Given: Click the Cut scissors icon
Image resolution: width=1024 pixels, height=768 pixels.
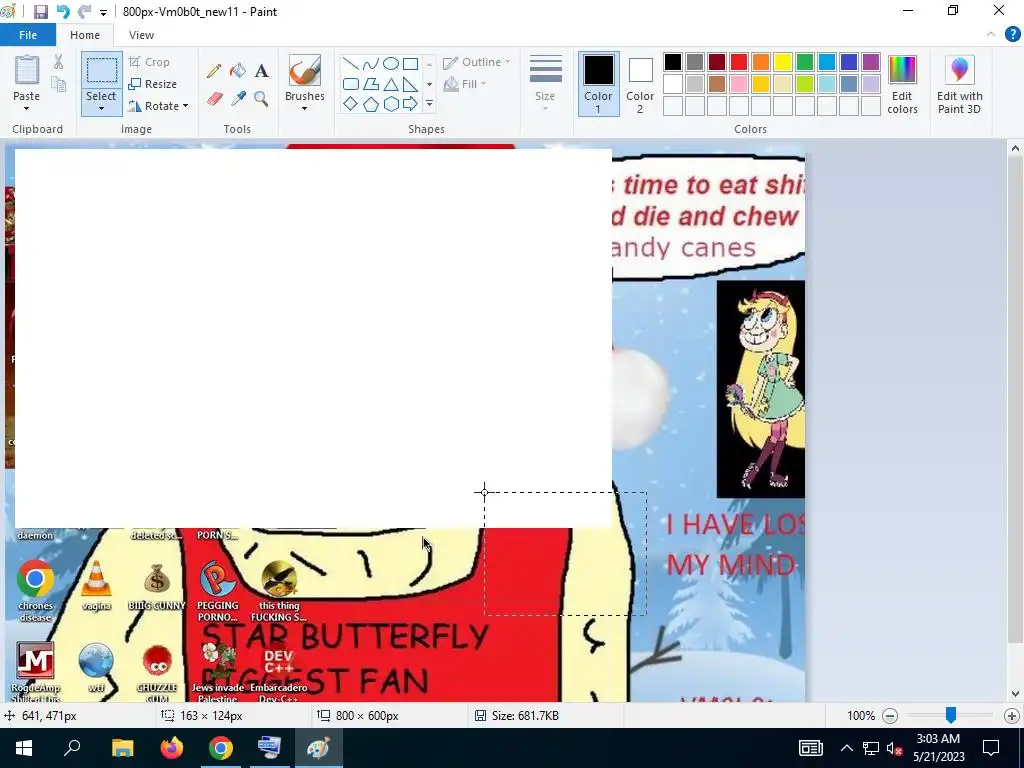Looking at the screenshot, I should [x=58, y=62].
